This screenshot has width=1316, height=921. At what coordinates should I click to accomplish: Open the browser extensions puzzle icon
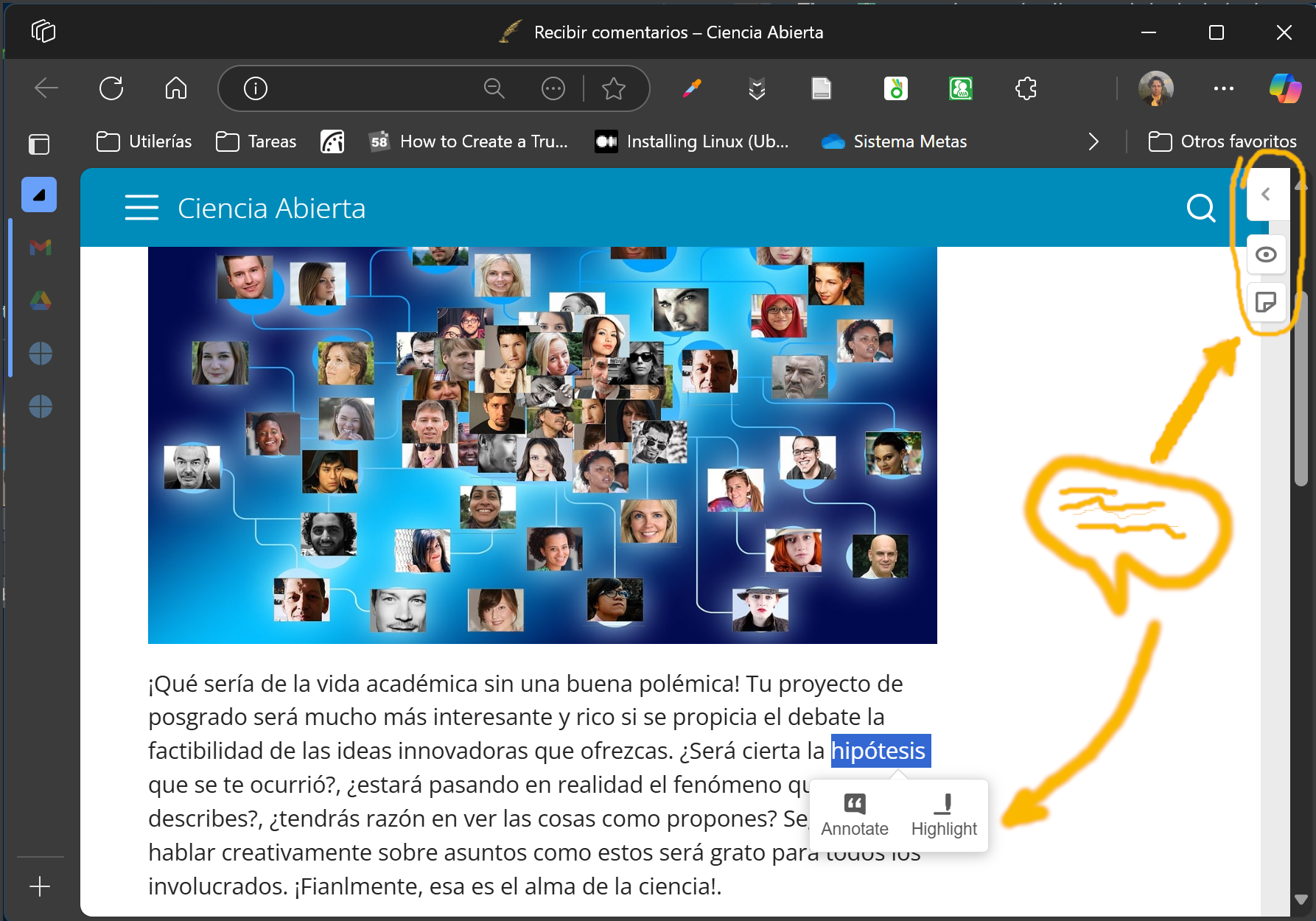pyautogui.click(x=1026, y=88)
